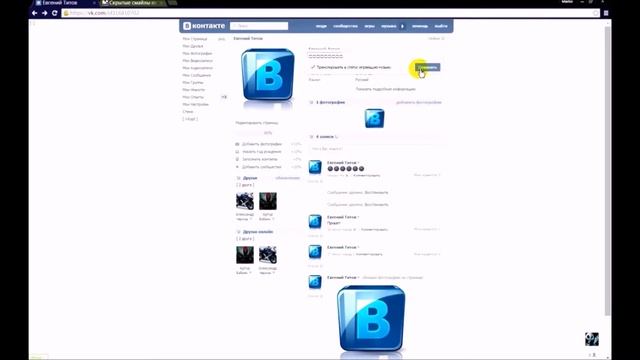640x360 pixels.
Task: Click the counter badge beside Мои Ответы
Action: point(224,97)
